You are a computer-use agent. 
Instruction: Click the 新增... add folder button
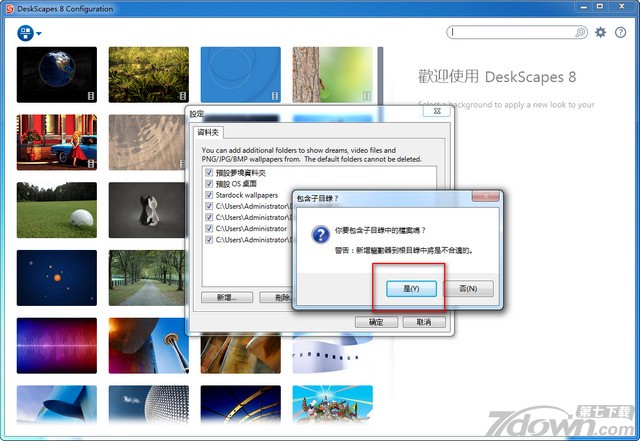coord(227,297)
